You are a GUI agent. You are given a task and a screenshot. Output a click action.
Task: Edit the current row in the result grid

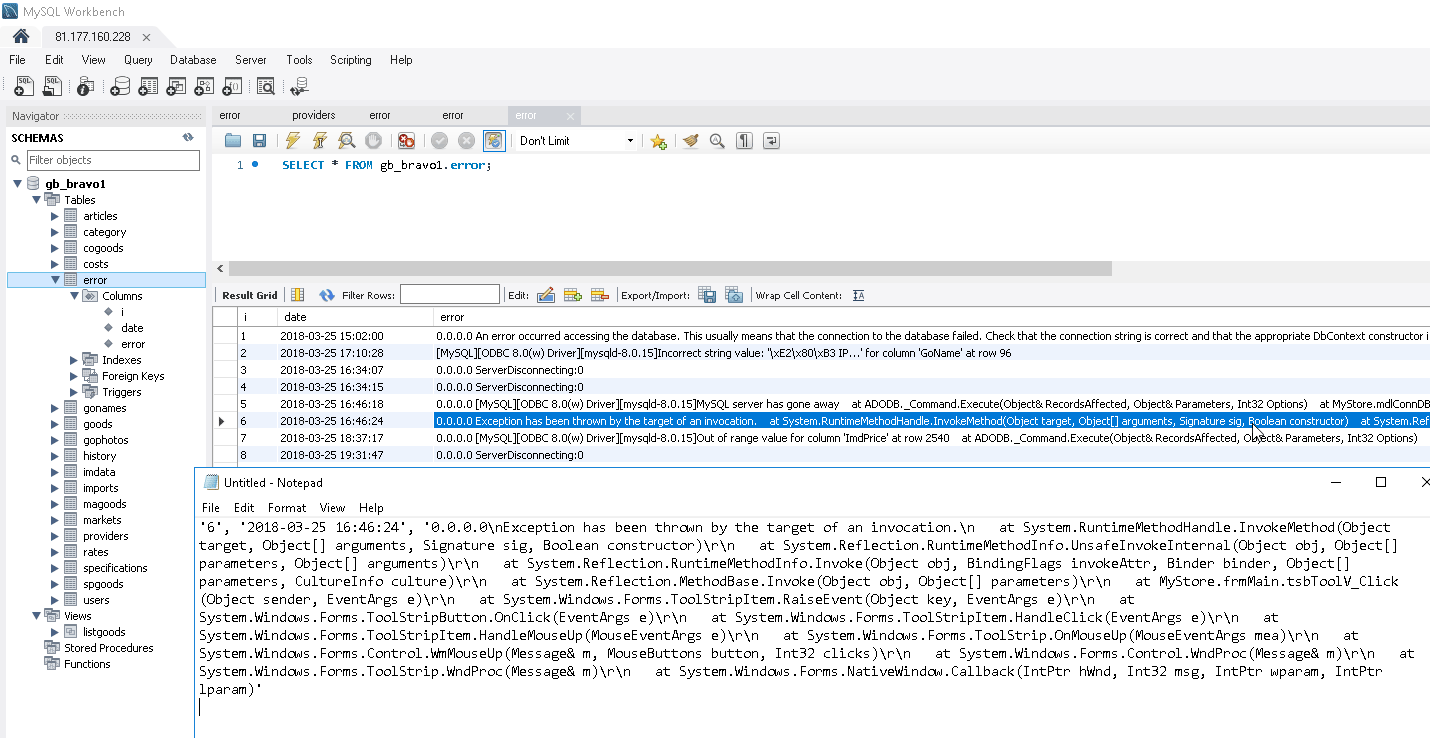[x=546, y=295]
